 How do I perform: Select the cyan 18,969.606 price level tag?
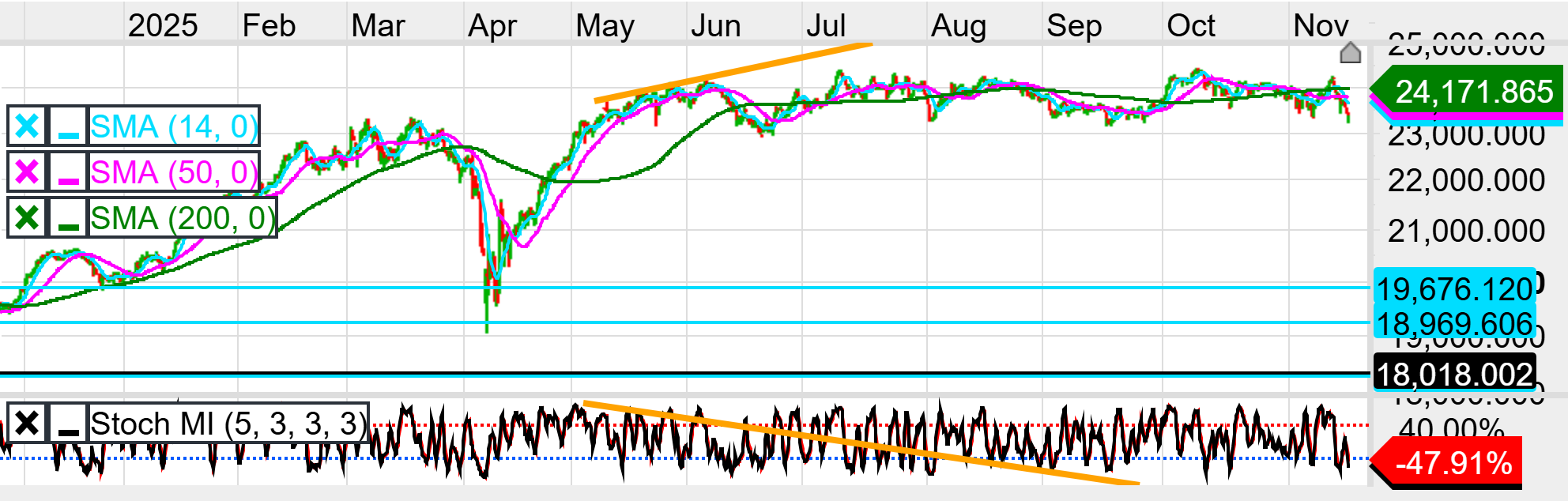1454,324
